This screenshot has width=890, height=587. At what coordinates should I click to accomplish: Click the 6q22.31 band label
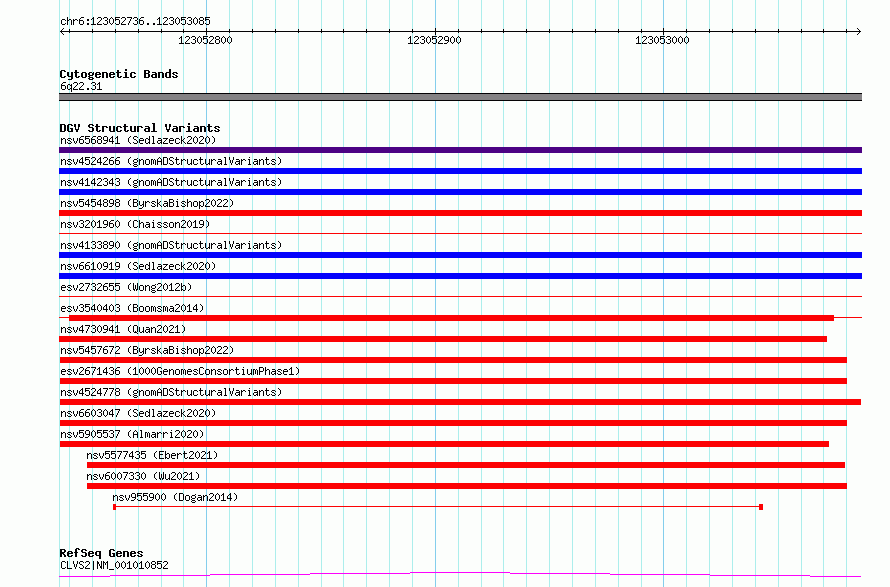click(81, 86)
